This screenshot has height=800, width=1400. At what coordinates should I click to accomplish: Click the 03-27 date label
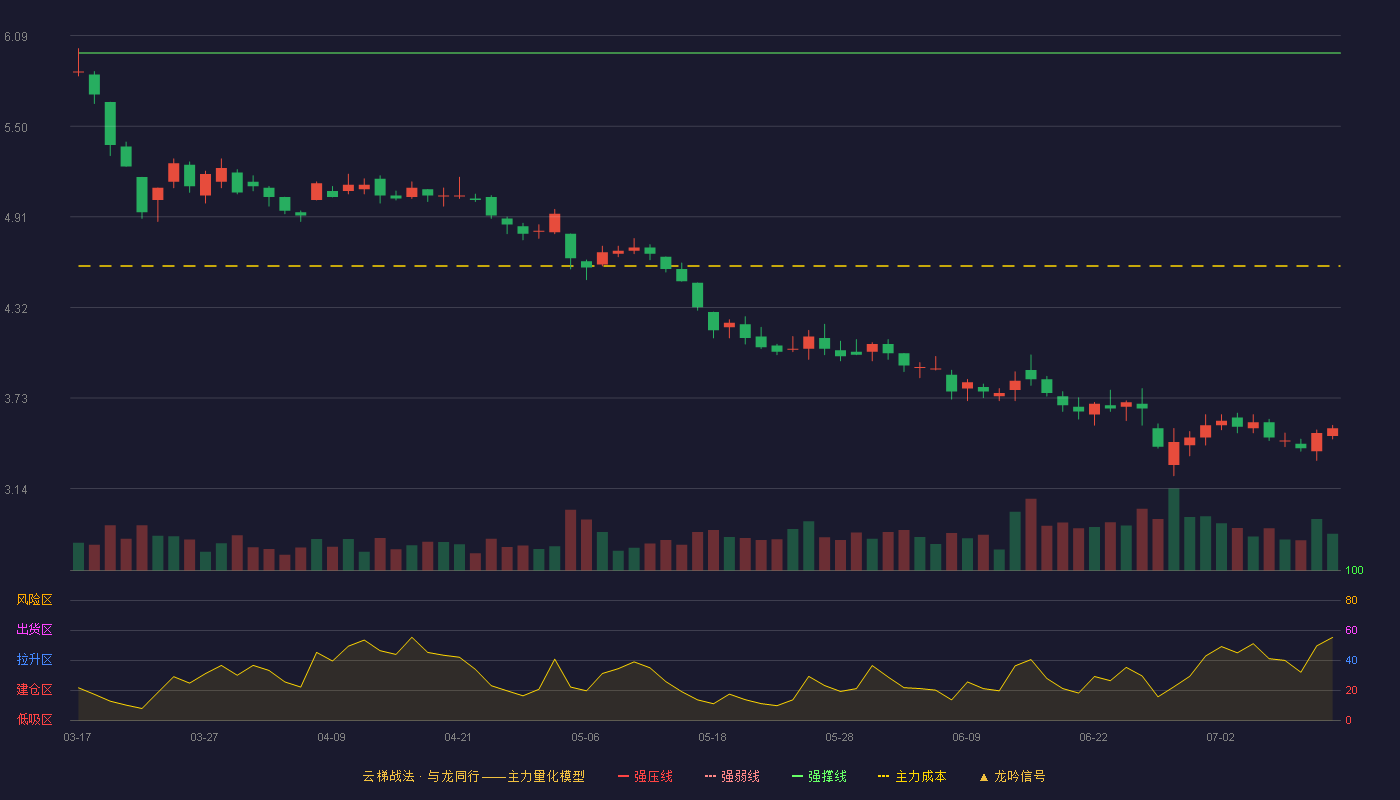pyautogui.click(x=204, y=737)
